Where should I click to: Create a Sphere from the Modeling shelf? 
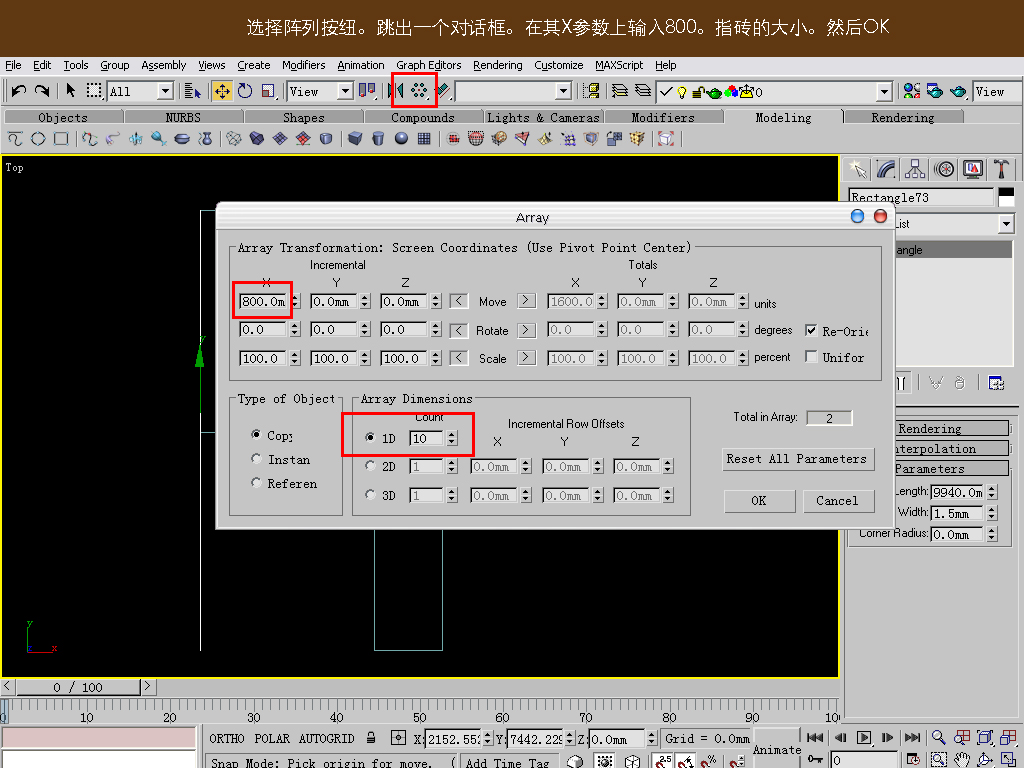401,138
